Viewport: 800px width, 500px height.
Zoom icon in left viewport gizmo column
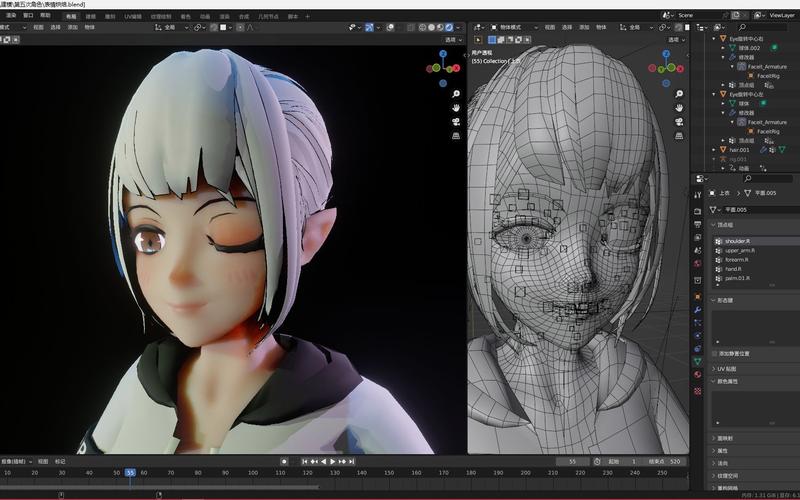pyautogui.click(x=456, y=94)
